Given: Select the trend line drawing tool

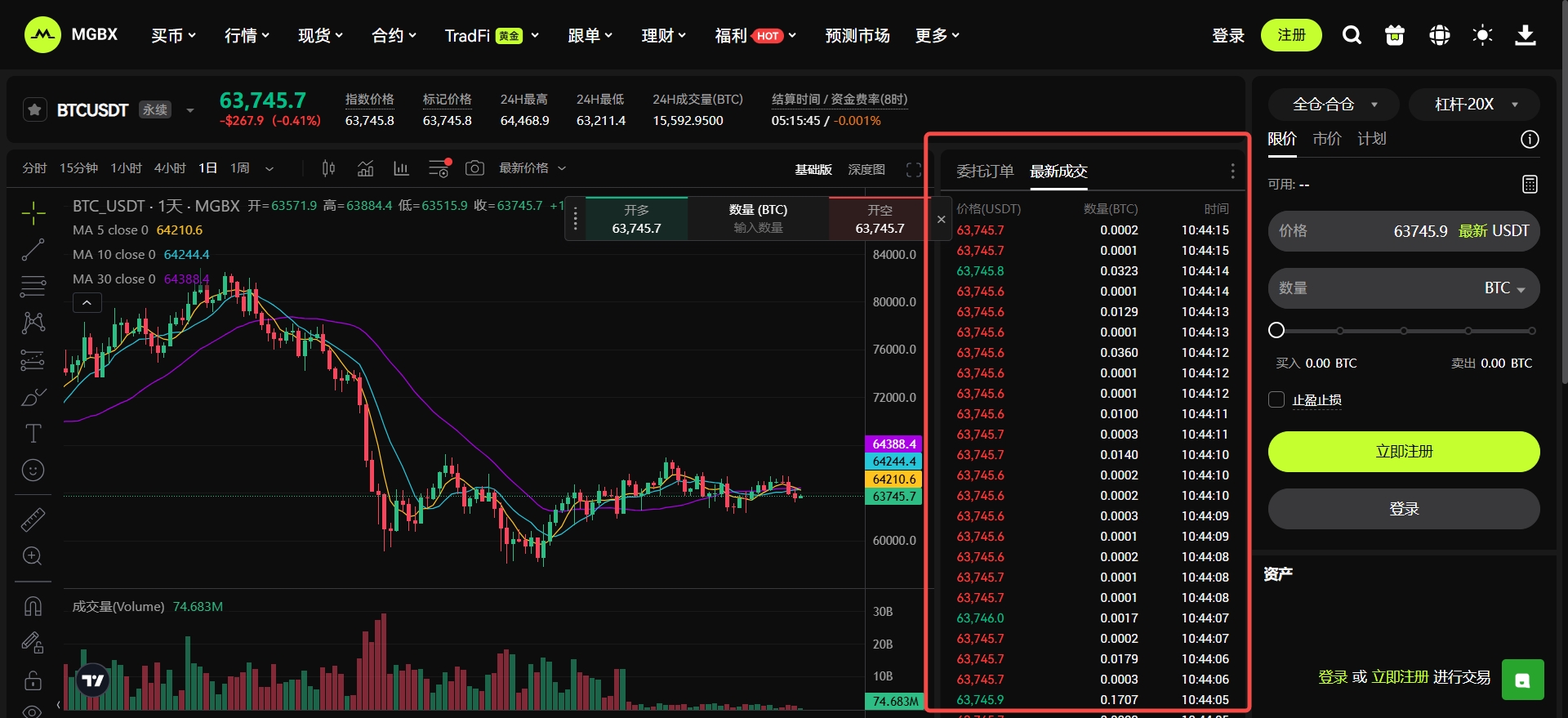Looking at the screenshot, I should coord(33,250).
